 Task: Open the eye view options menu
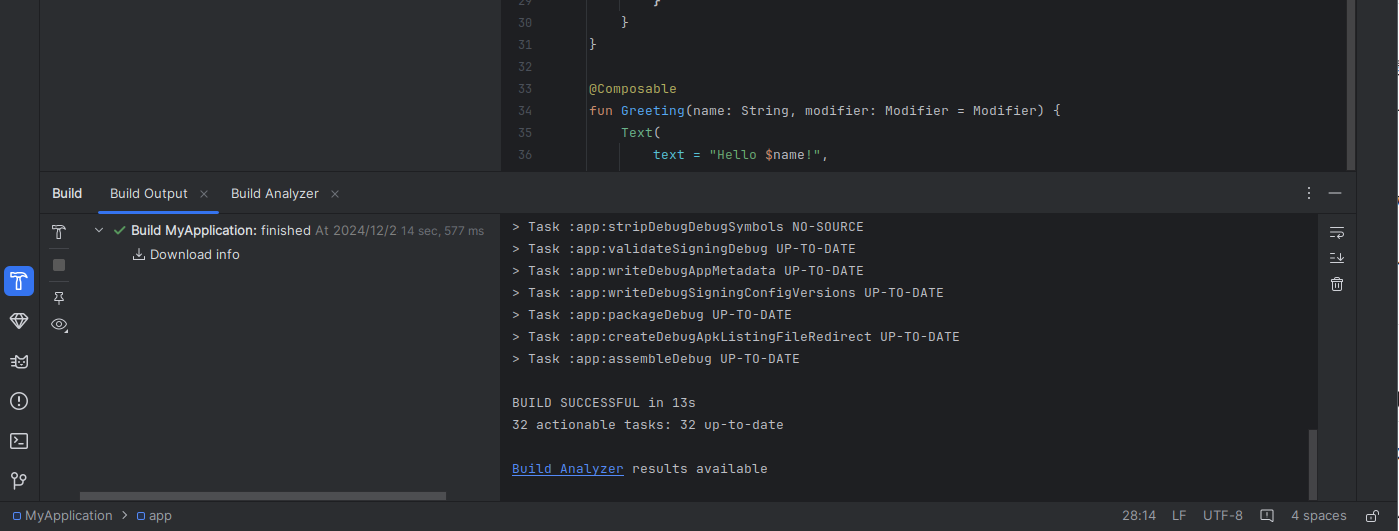(x=60, y=324)
